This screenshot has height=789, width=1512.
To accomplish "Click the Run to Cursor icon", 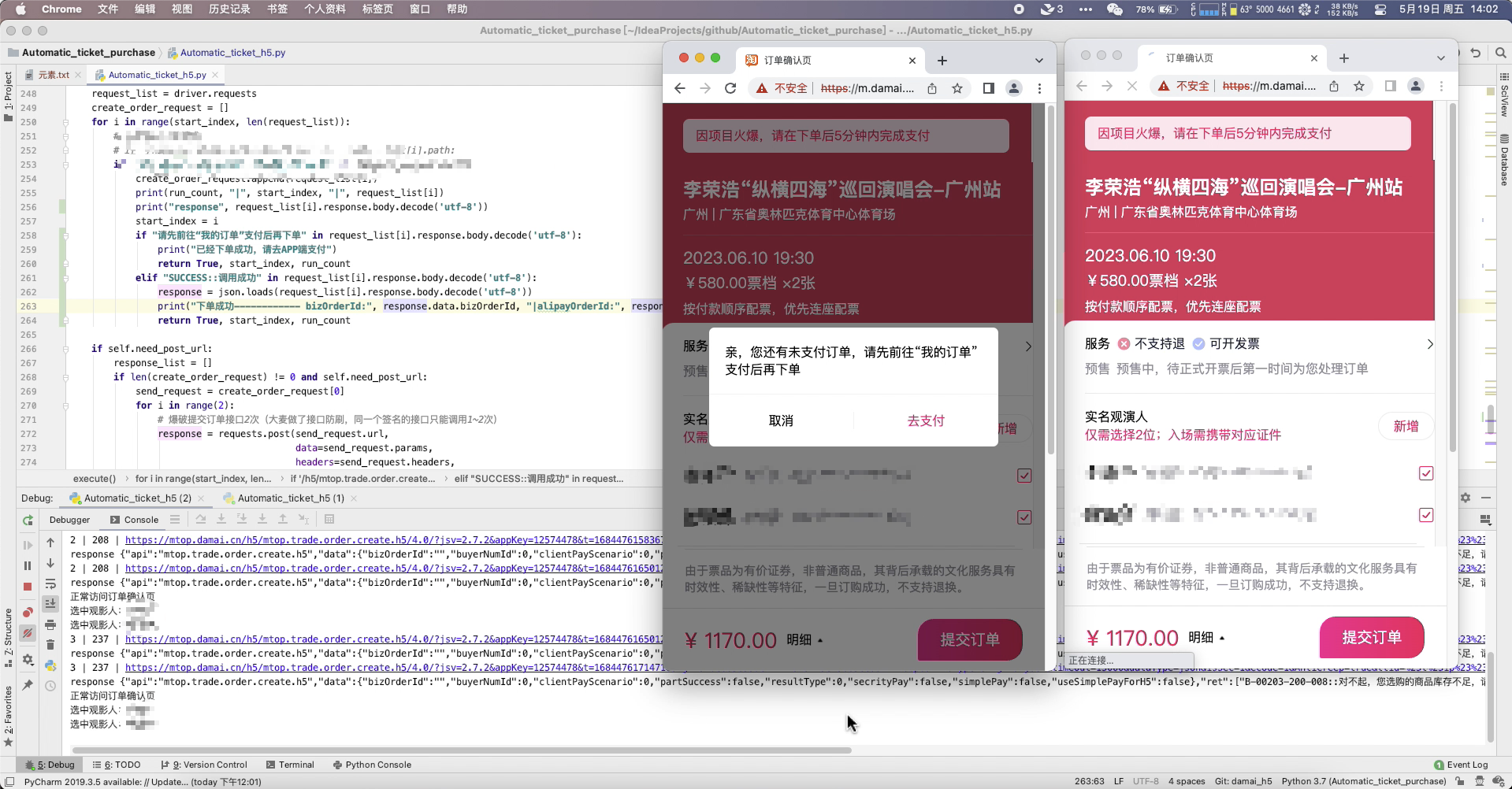I will 303,519.
